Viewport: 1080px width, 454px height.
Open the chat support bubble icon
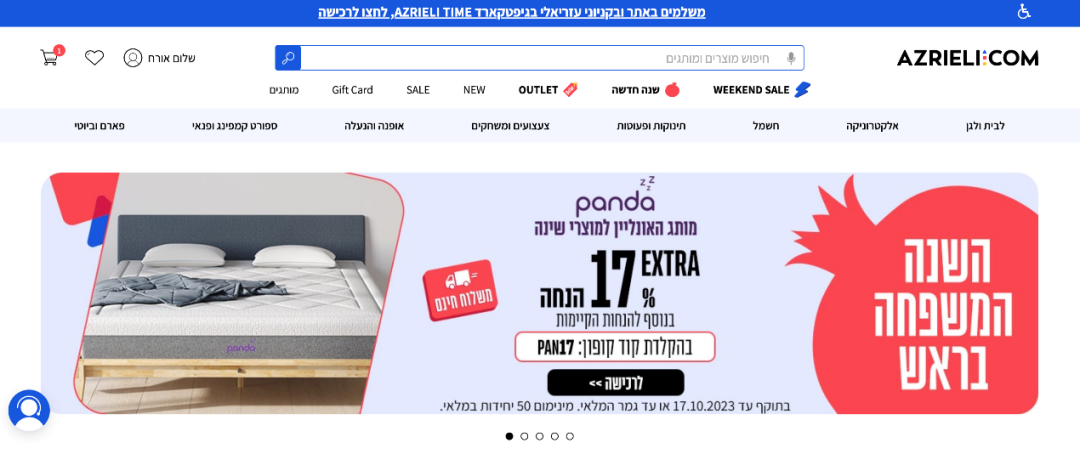(29, 411)
